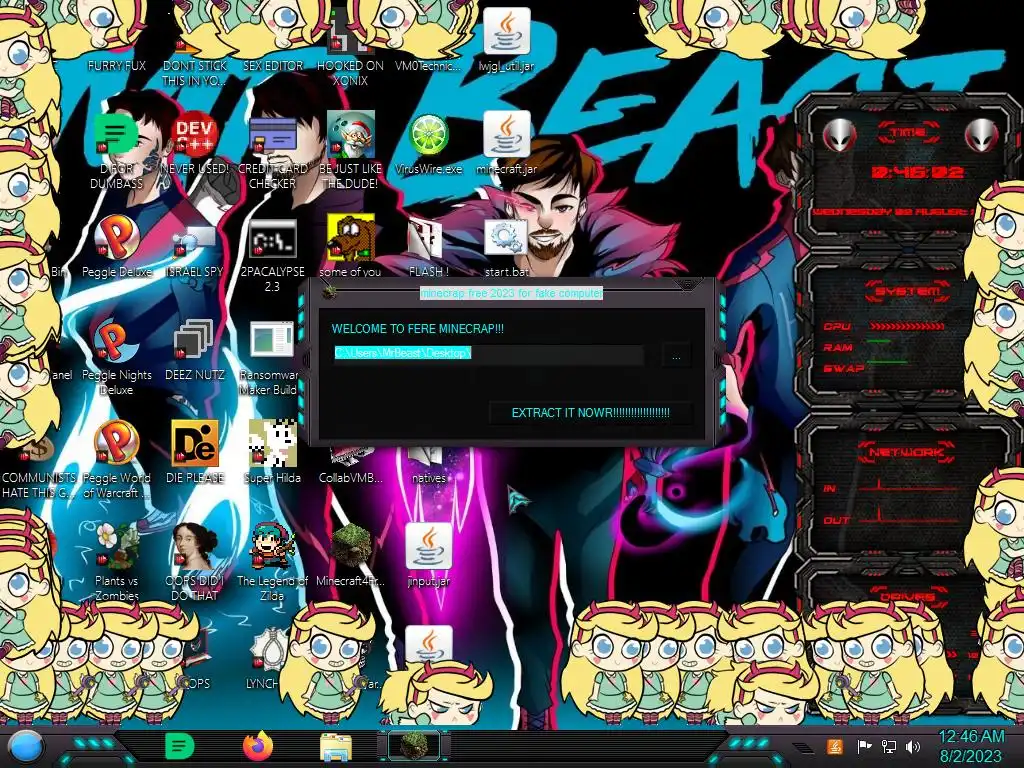Click the Java tray icon
1024x768 pixels.
pos(835,746)
